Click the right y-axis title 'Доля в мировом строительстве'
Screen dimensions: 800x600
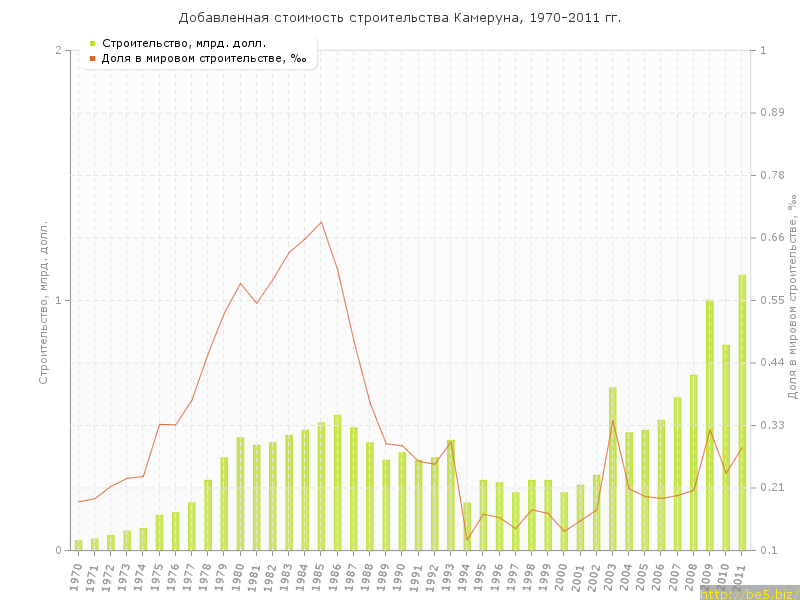coord(791,298)
